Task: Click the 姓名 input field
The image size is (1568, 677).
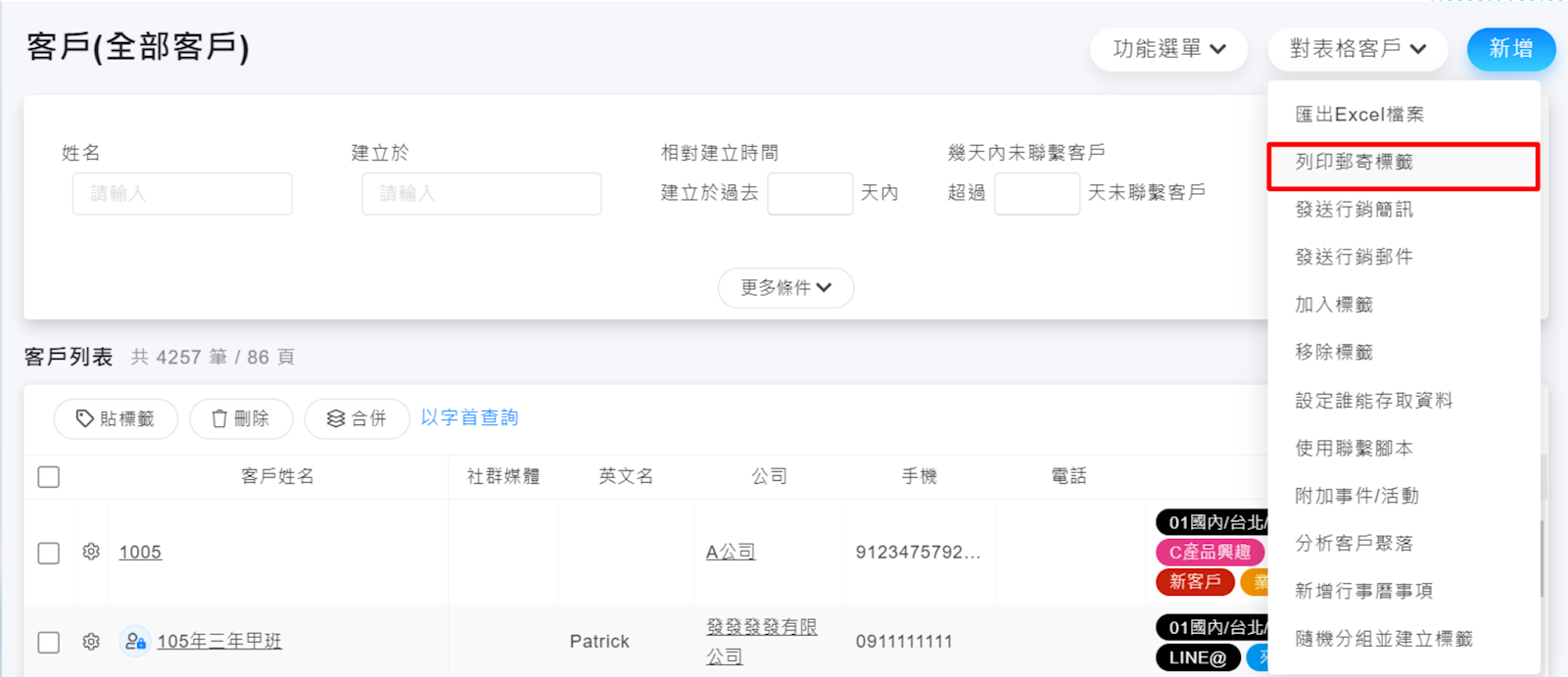Action: [182, 194]
